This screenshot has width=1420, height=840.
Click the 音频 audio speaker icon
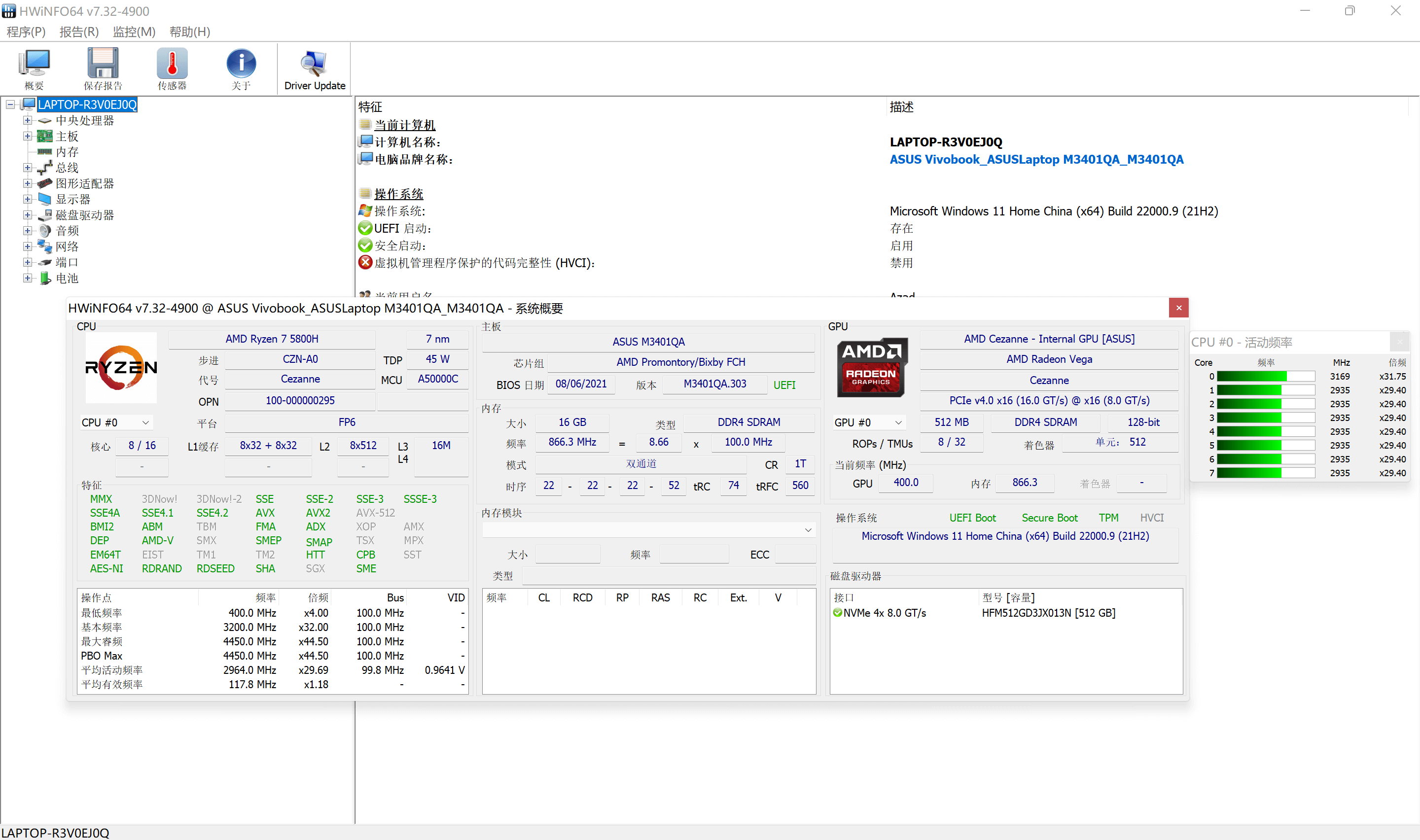click(45, 231)
